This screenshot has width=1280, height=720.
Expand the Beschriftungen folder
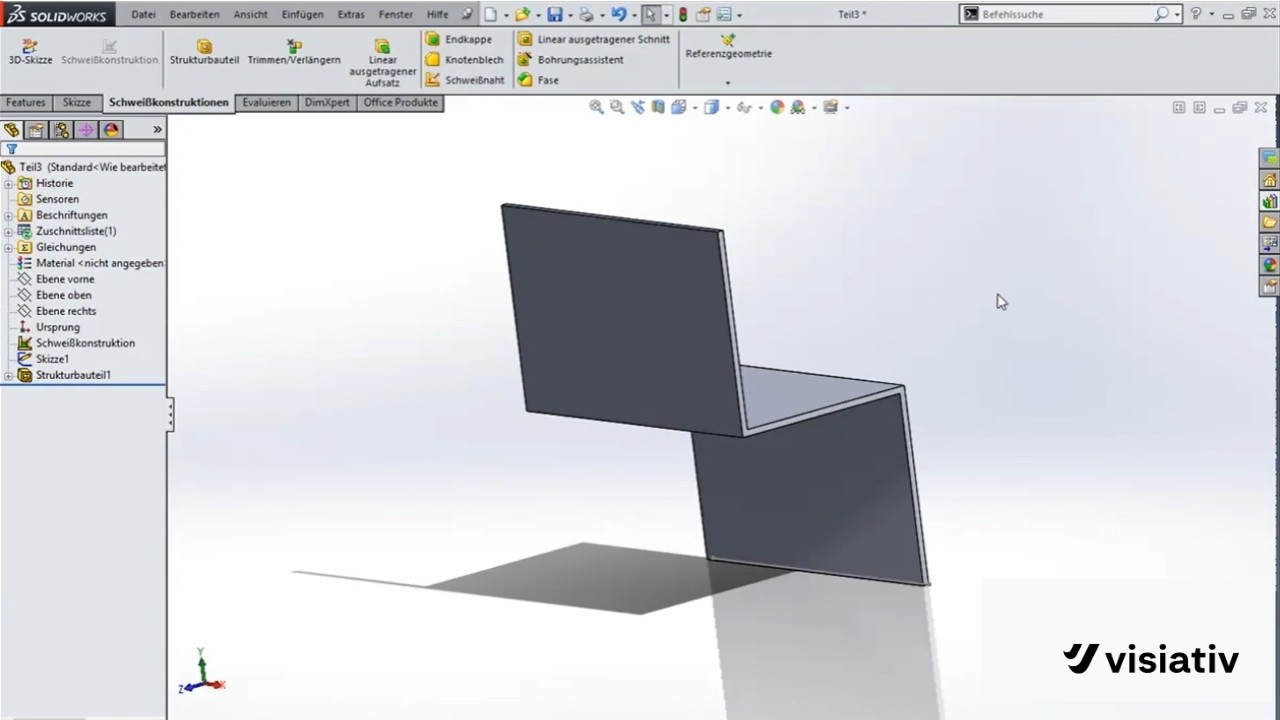(8, 215)
